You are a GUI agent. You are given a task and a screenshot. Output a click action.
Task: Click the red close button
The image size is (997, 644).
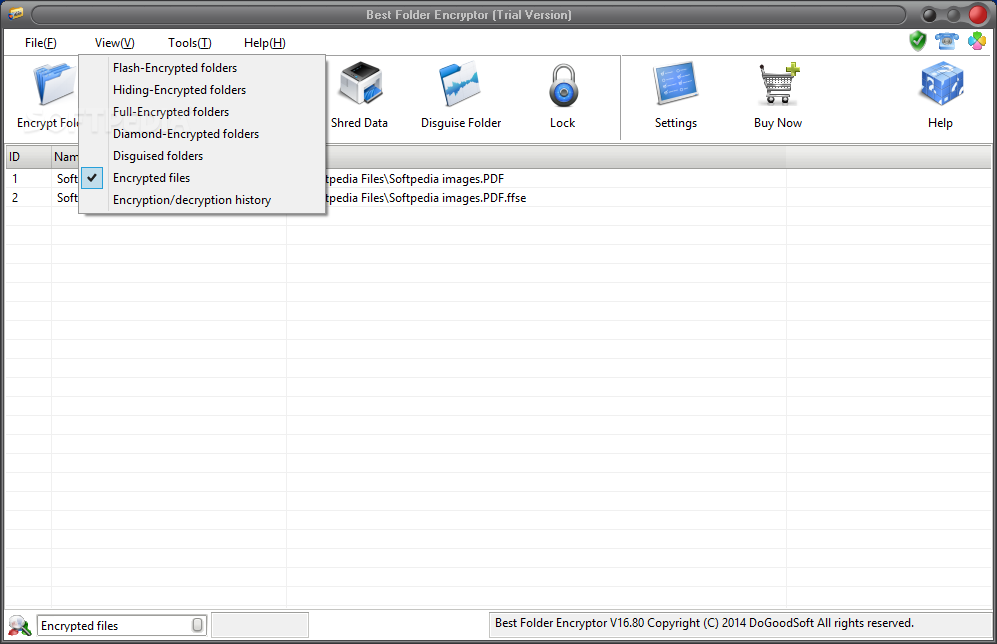977,15
